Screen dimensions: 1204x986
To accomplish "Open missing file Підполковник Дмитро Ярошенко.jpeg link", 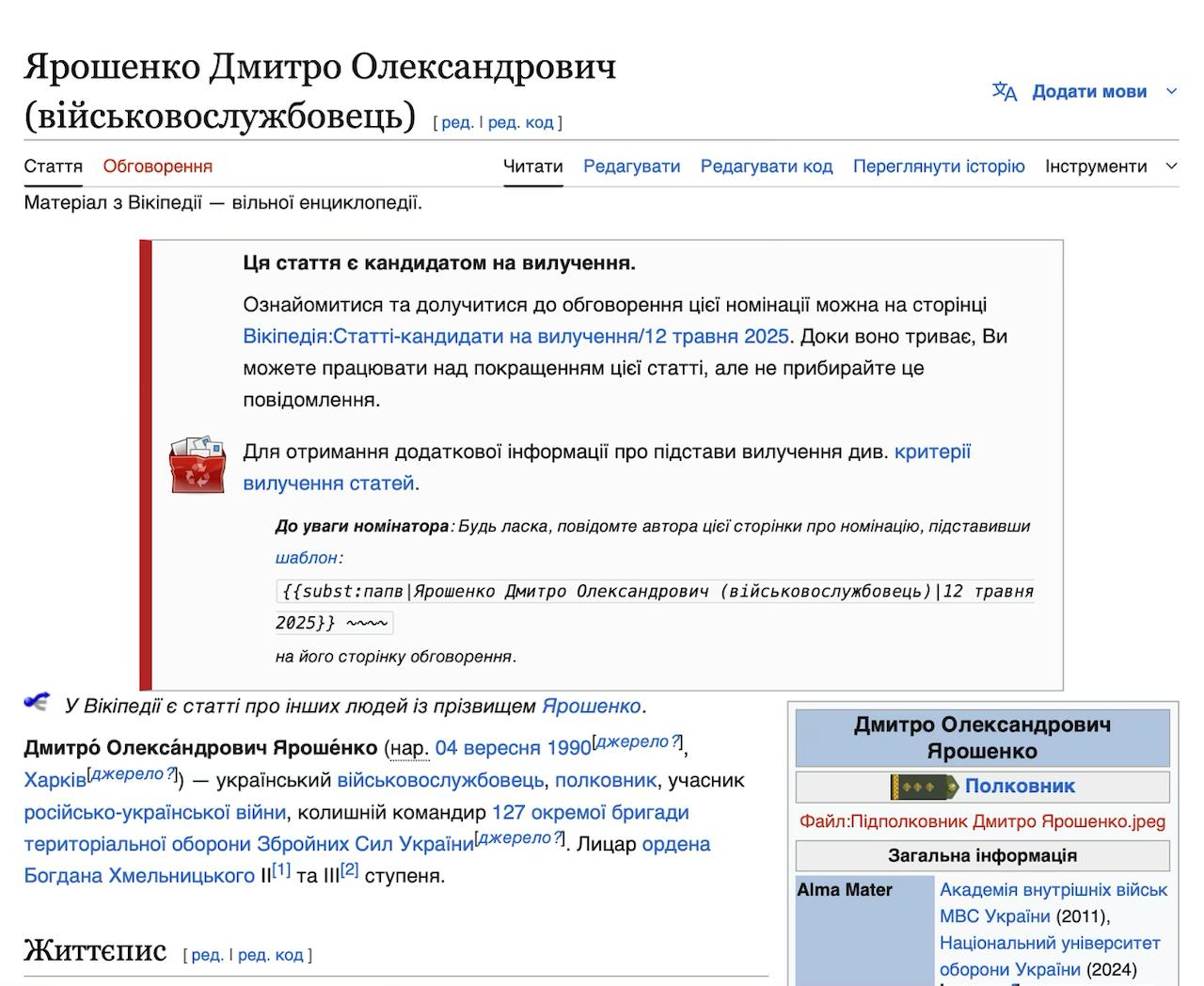I will coord(983,821).
